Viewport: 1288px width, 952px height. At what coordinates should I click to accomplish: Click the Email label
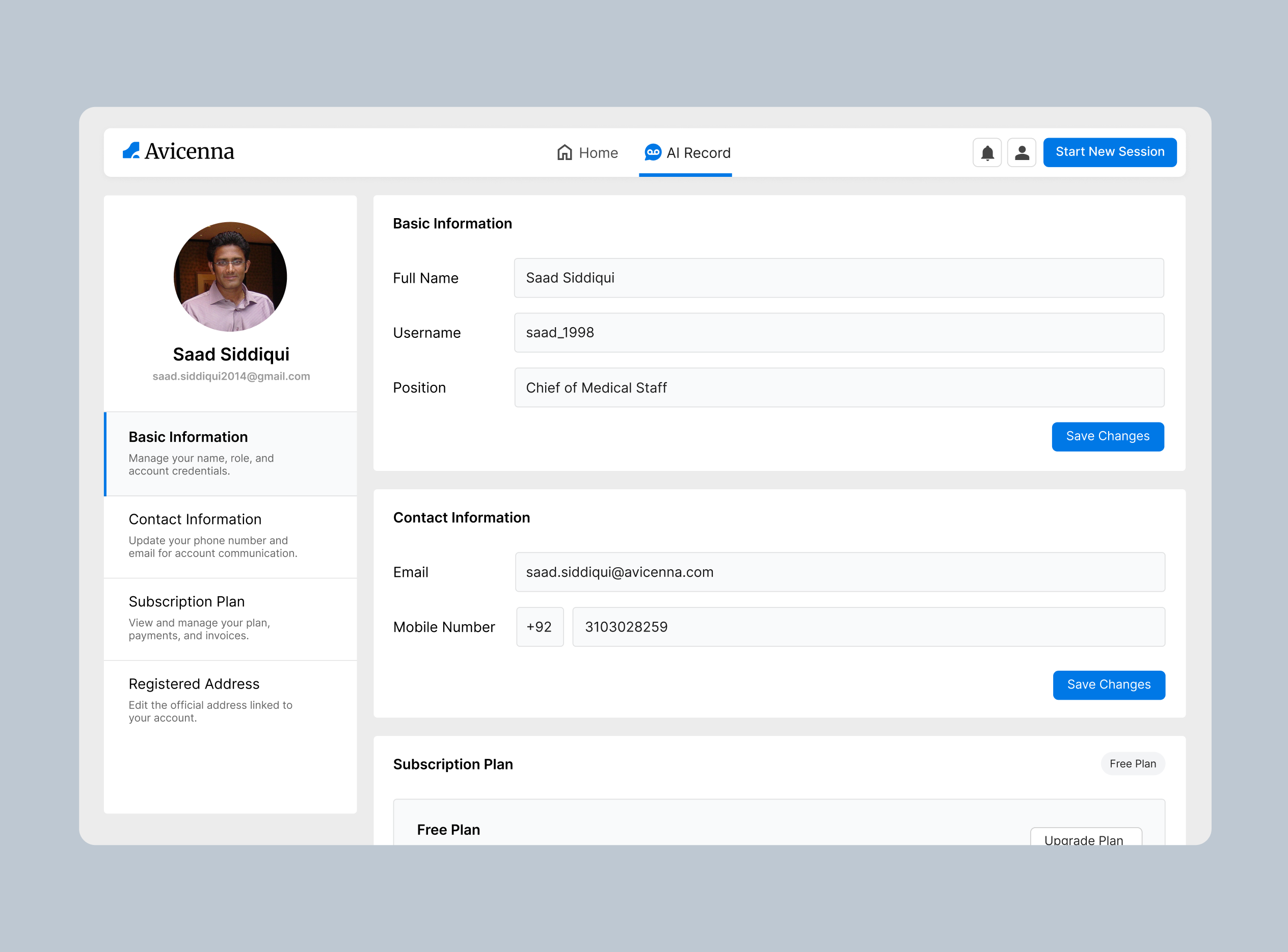tap(411, 572)
